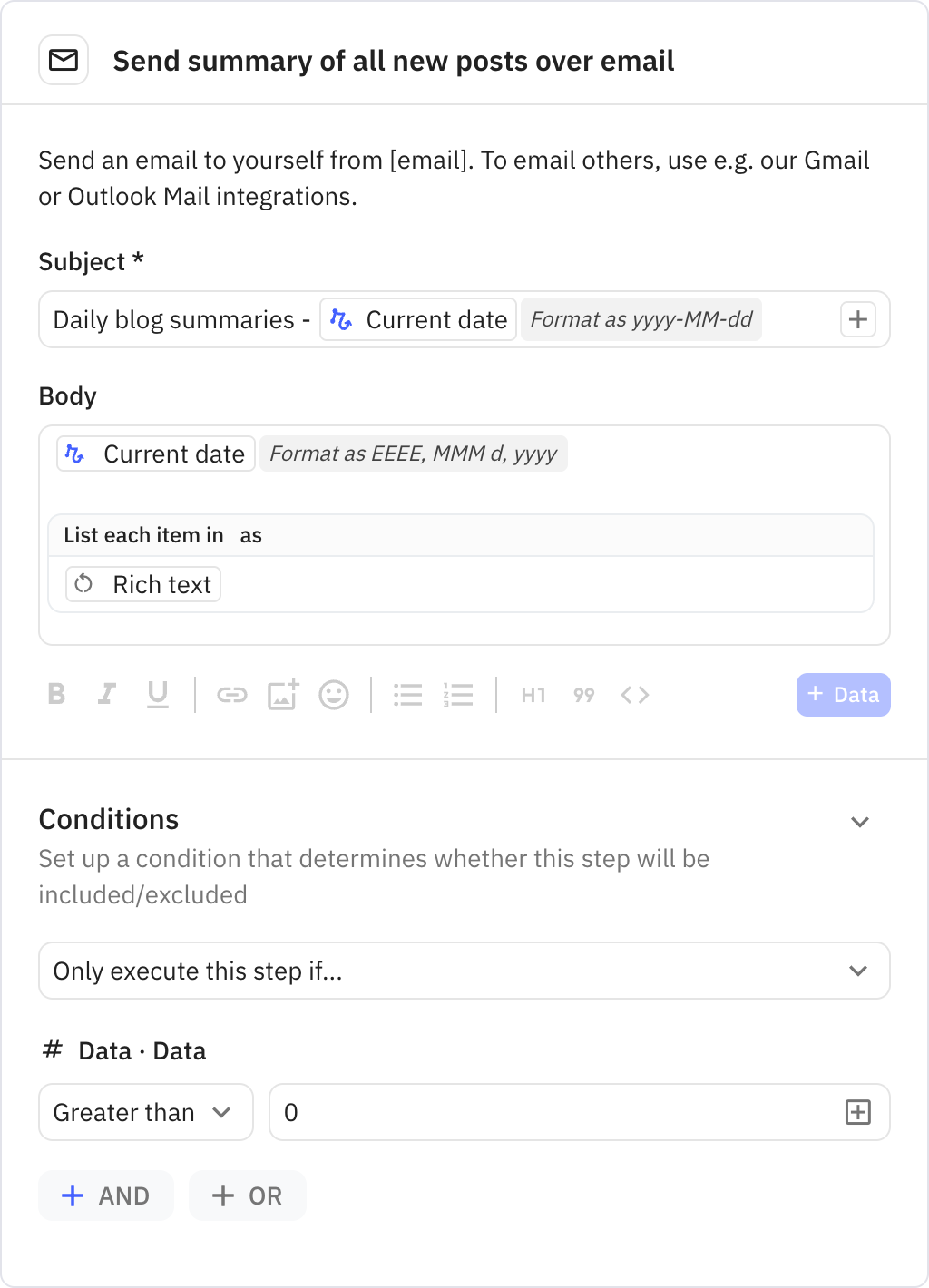Screen dimensions: 929x1288
Task: Insert an image into the body
Action: 283,695
